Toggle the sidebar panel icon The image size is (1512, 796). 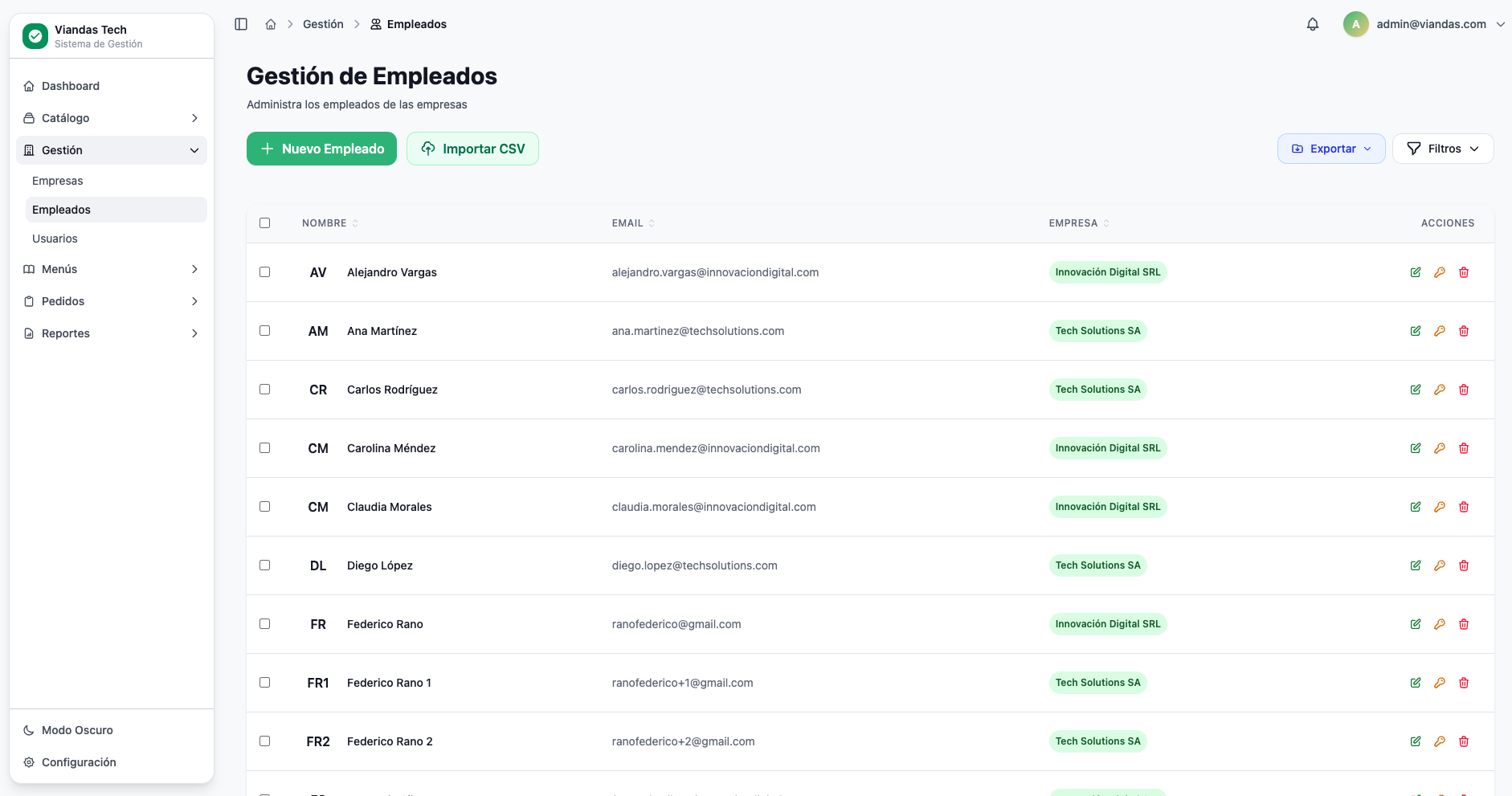coord(241,24)
